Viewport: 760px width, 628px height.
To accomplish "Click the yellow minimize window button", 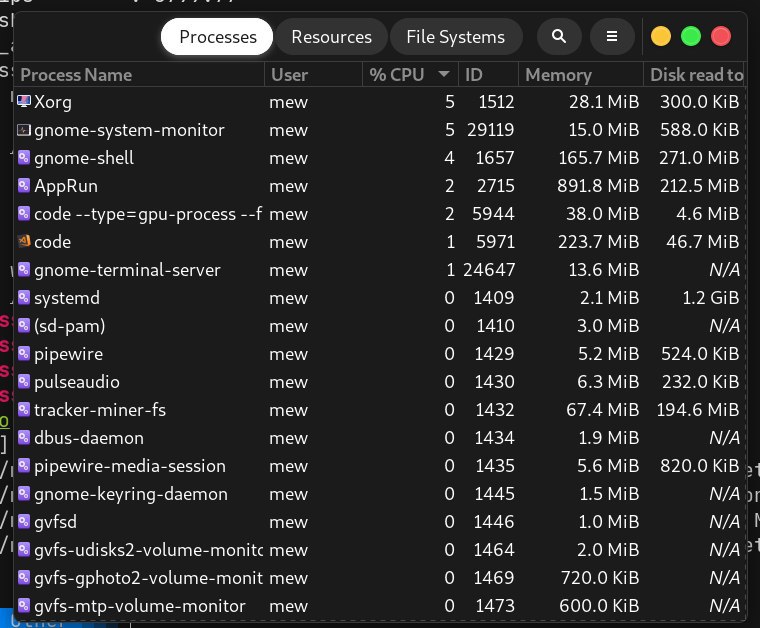I will (661, 36).
